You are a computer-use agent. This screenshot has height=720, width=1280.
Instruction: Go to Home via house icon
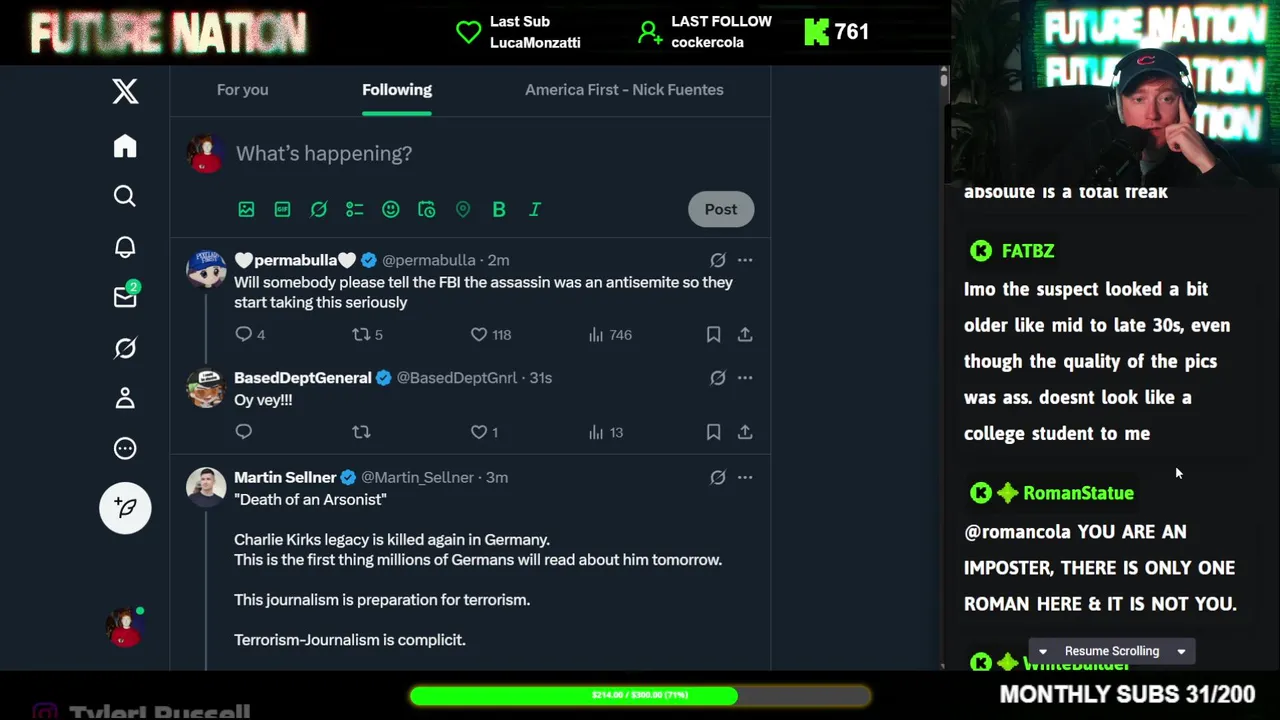125,146
